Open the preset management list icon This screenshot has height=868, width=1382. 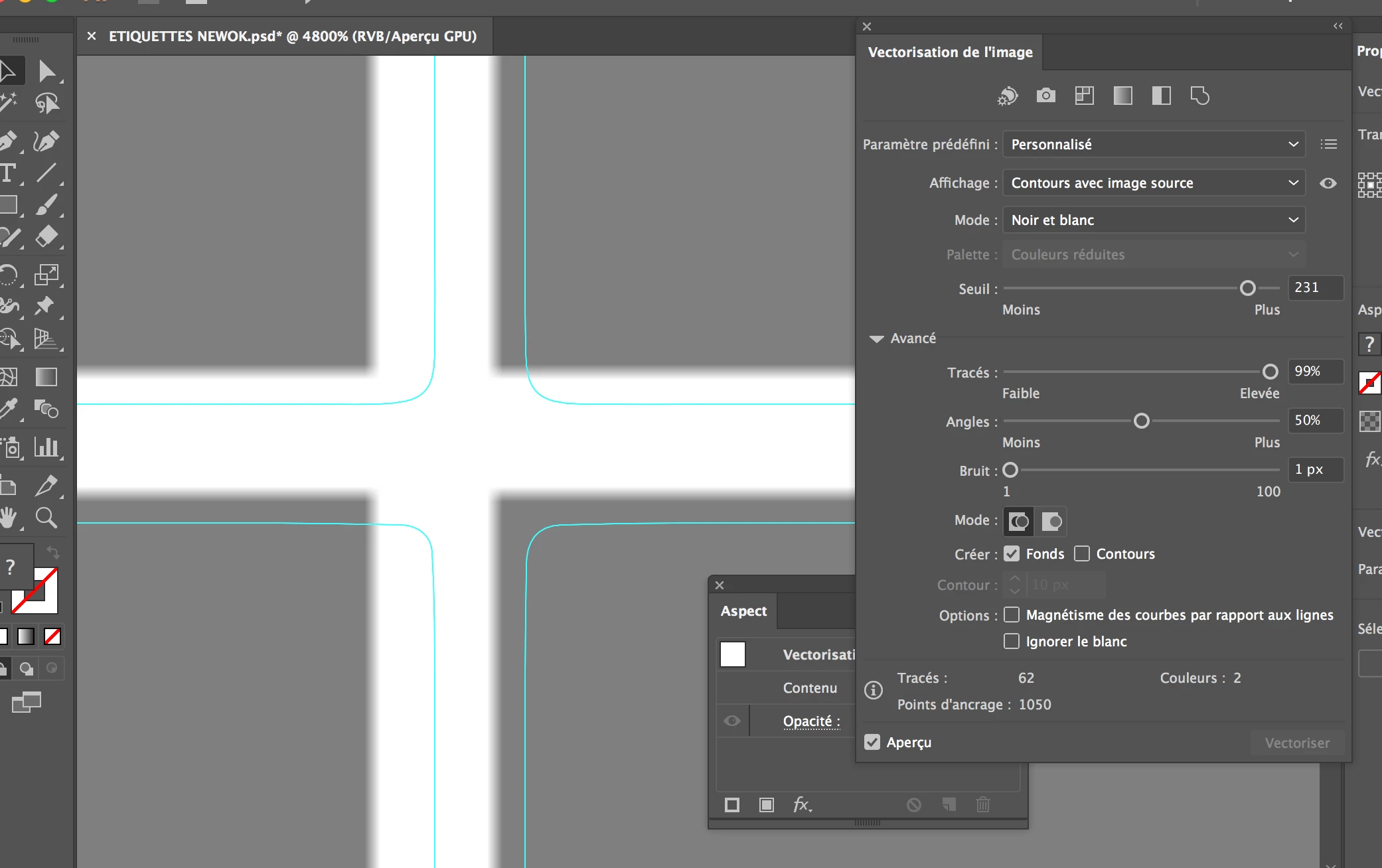click(1329, 144)
